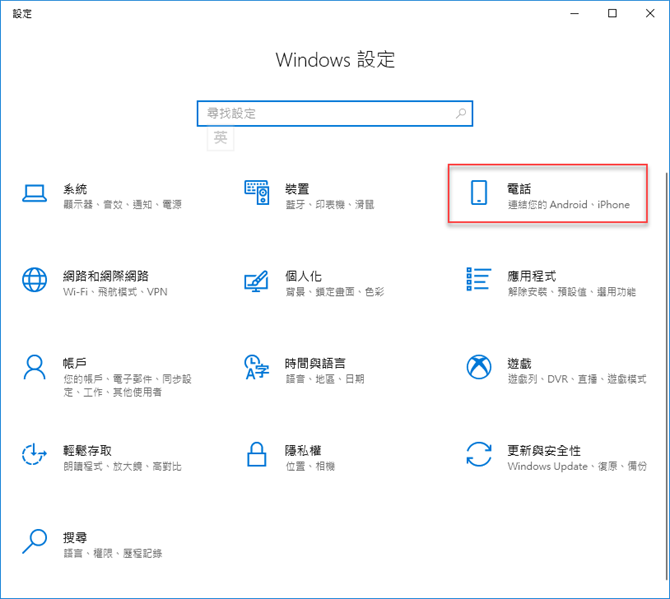
Task: Click the 帳戶 title text
Action: (75, 363)
